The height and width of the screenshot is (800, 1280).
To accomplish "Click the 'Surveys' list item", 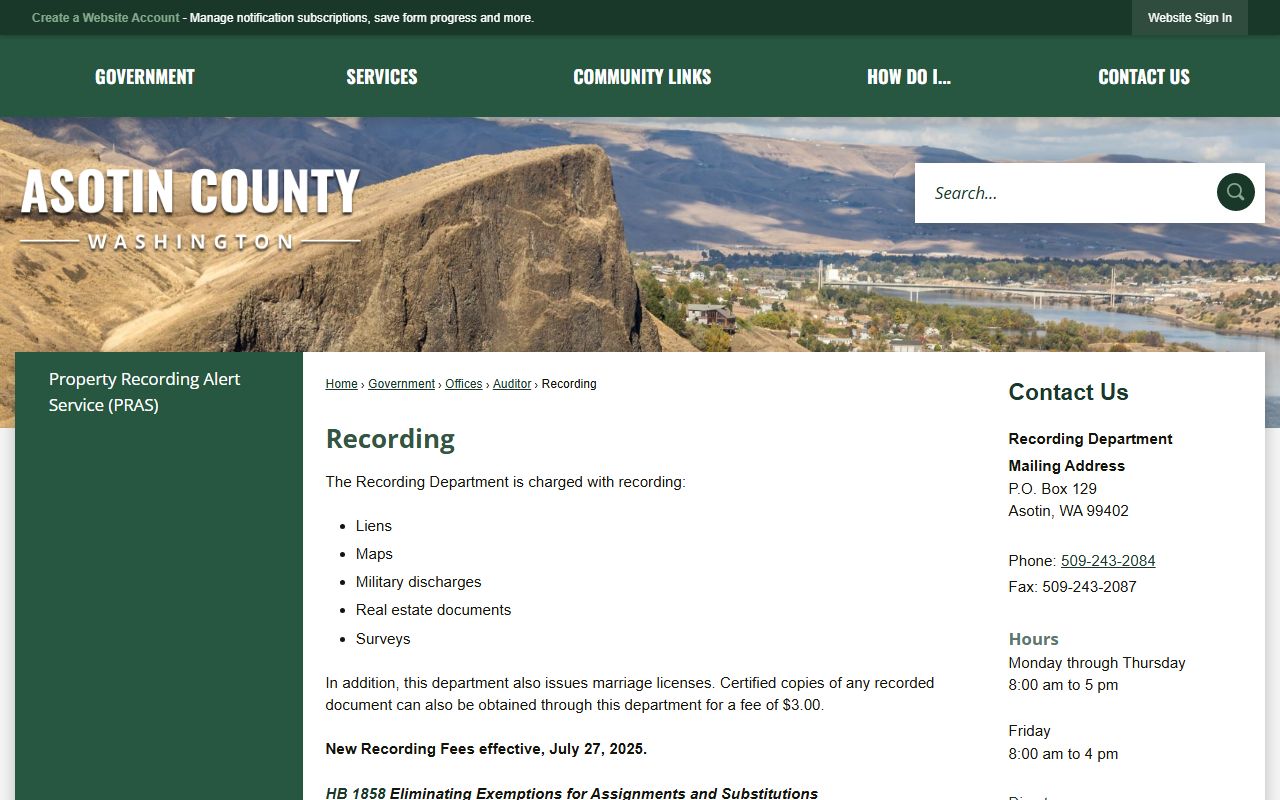I will (x=383, y=639).
